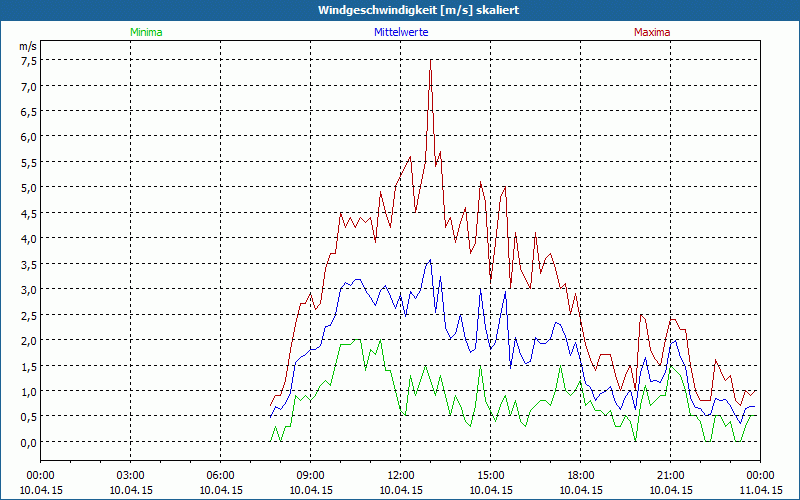Click the 1,0 y-axis value

29,391
